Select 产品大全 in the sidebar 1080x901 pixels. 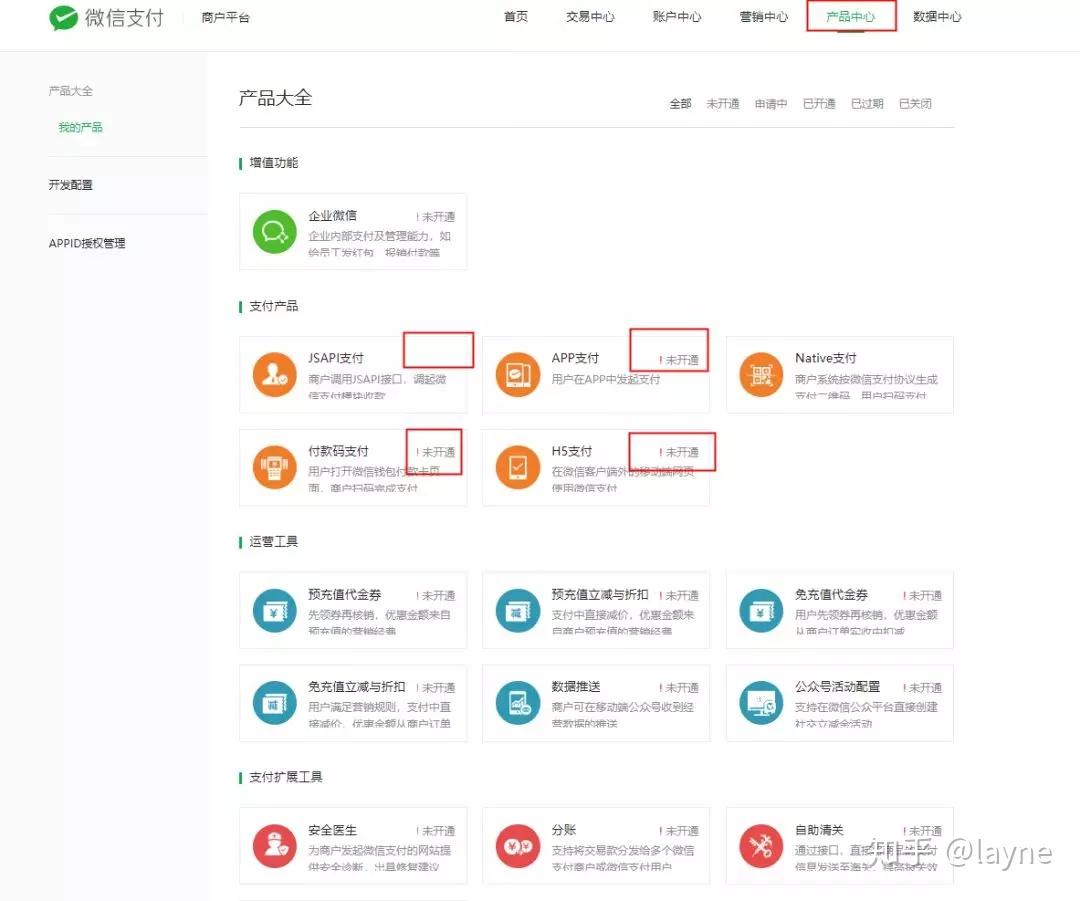pos(70,91)
